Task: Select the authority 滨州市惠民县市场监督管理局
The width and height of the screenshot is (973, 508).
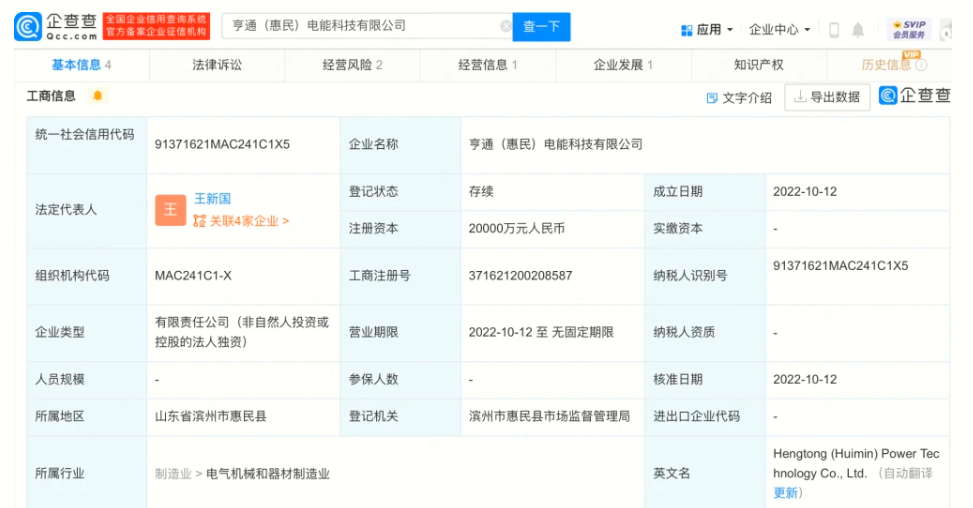Action: click(x=549, y=417)
